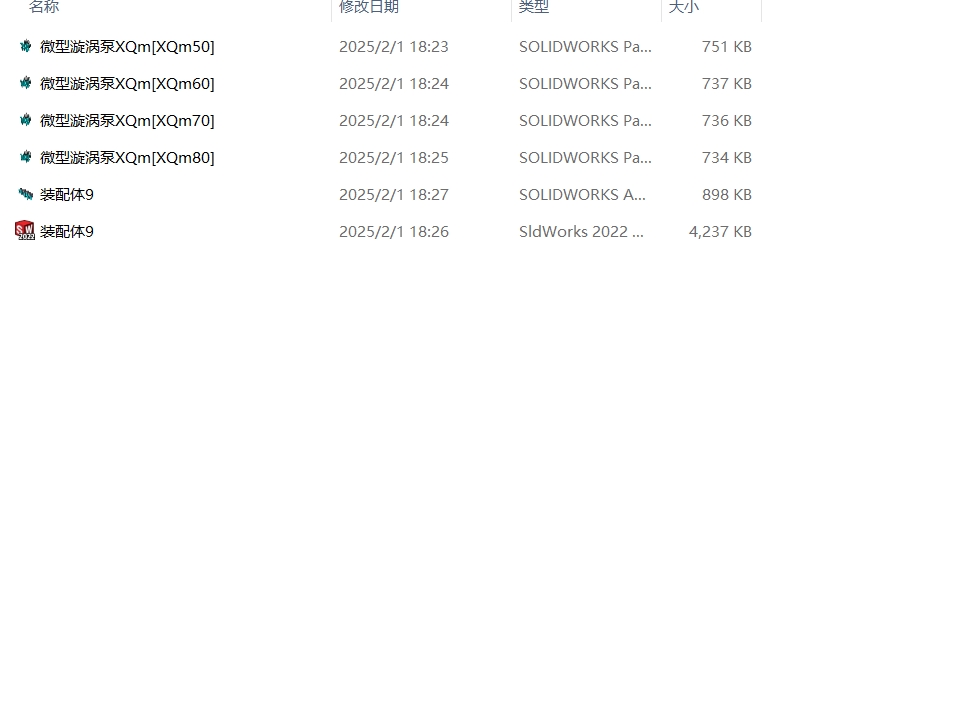Select the 装配体9 file sized 898 KB
The width and height of the screenshot is (959, 719).
coord(67,194)
